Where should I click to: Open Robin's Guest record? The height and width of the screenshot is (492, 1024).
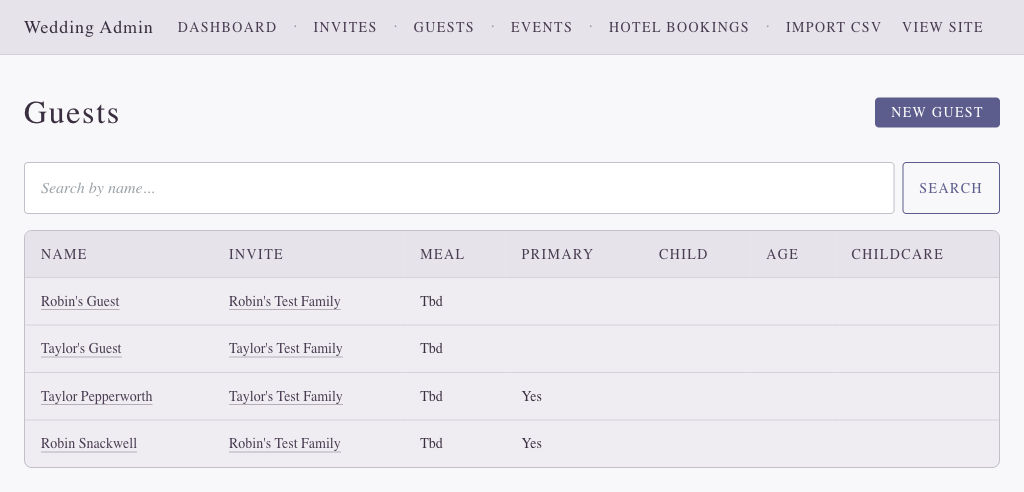[80, 301]
